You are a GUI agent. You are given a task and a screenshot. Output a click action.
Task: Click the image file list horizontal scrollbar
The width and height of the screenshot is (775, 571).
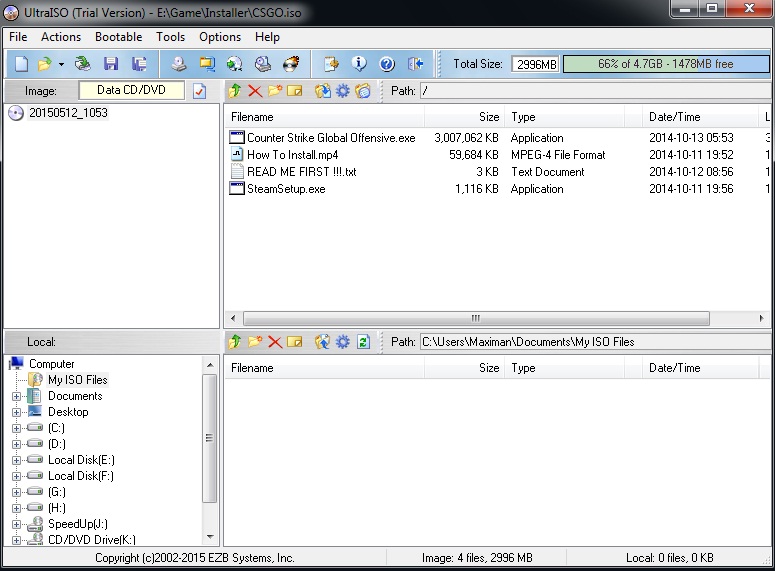point(476,318)
